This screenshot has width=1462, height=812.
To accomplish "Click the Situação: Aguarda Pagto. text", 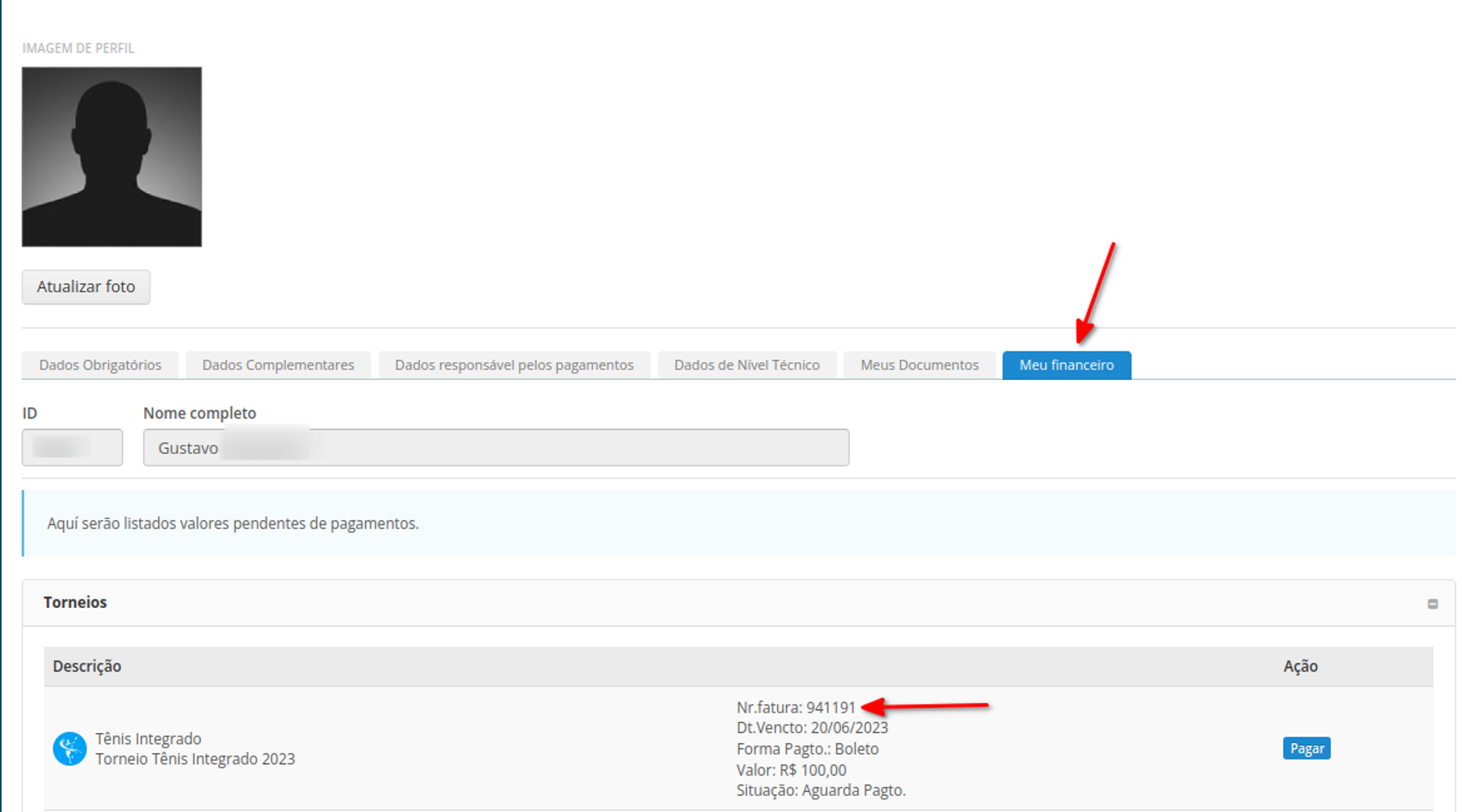I will click(x=821, y=790).
